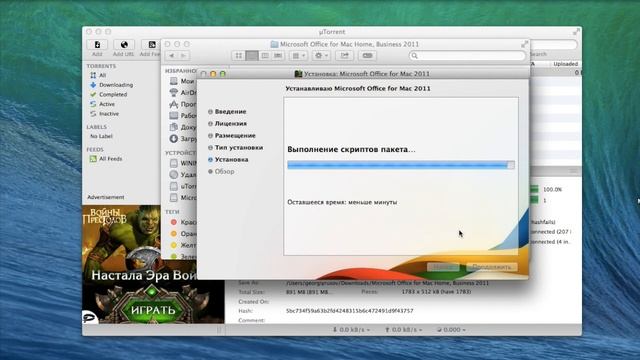This screenshot has height=360, width=640.
Task: Switch Finder to icon view
Action: (239, 56)
